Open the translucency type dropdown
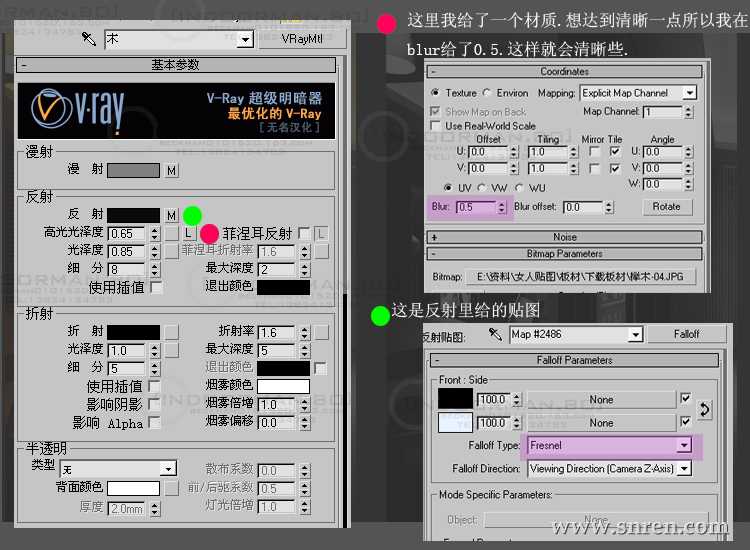750x550 pixels. pos(168,468)
